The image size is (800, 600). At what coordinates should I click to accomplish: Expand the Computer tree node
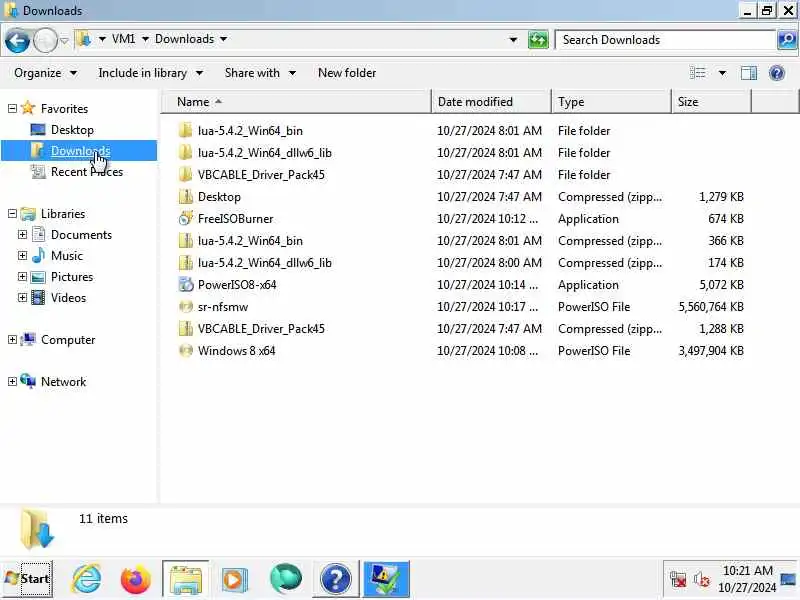click(12, 340)
